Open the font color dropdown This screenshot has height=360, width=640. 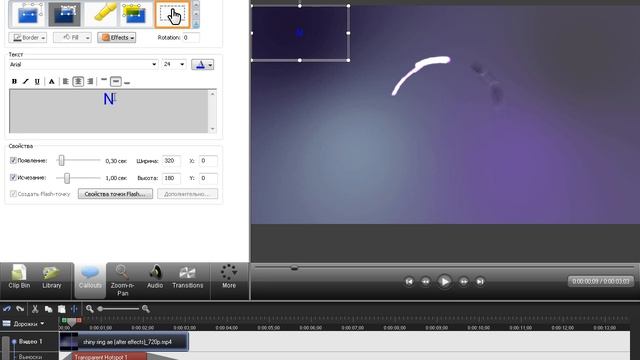tap(203, 64)
